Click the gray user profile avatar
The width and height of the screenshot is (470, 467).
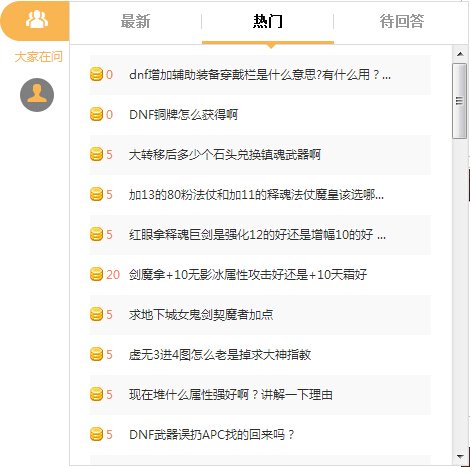pos(37,95)
